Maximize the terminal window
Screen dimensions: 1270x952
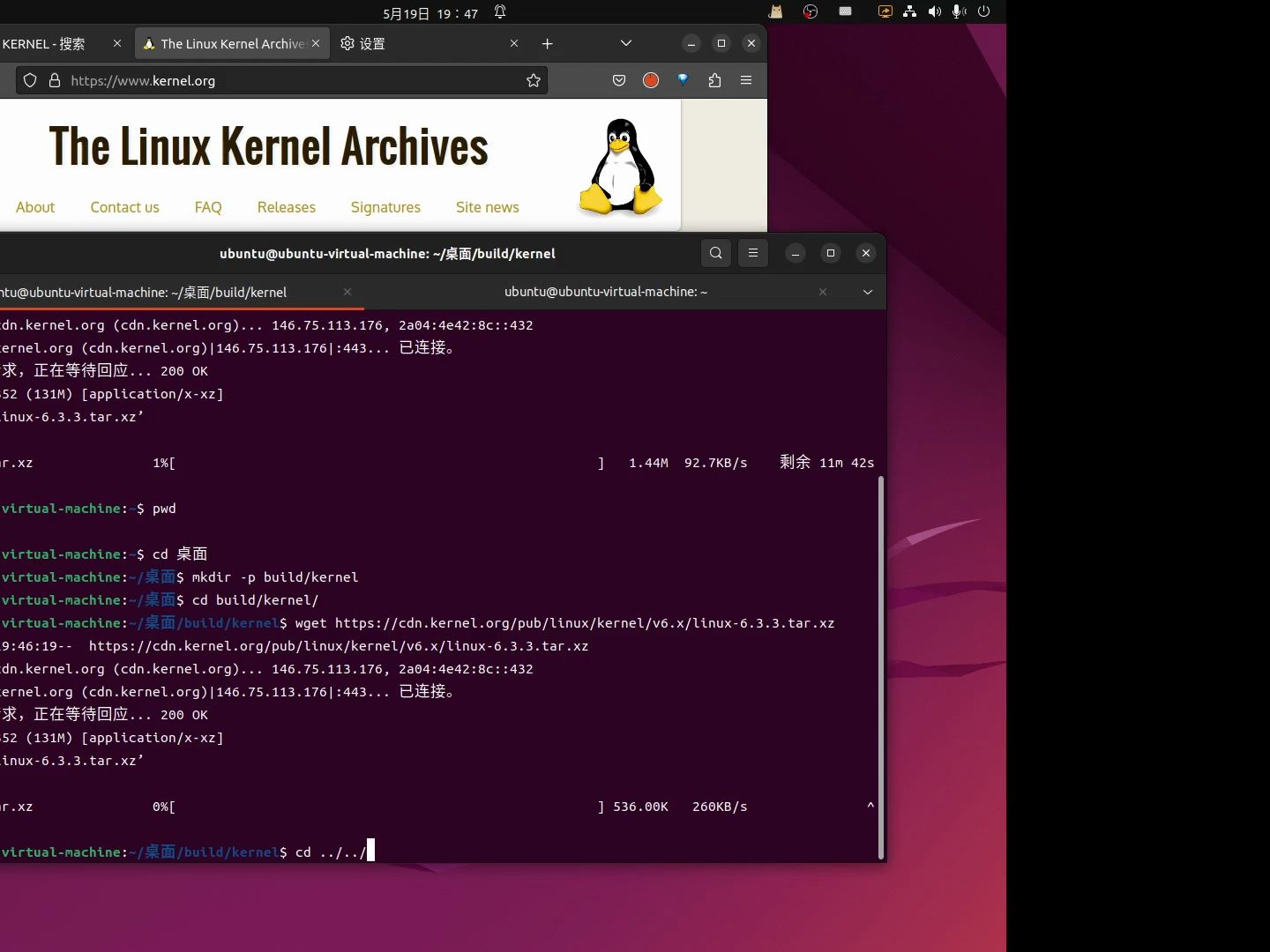(x=831, y=253)
